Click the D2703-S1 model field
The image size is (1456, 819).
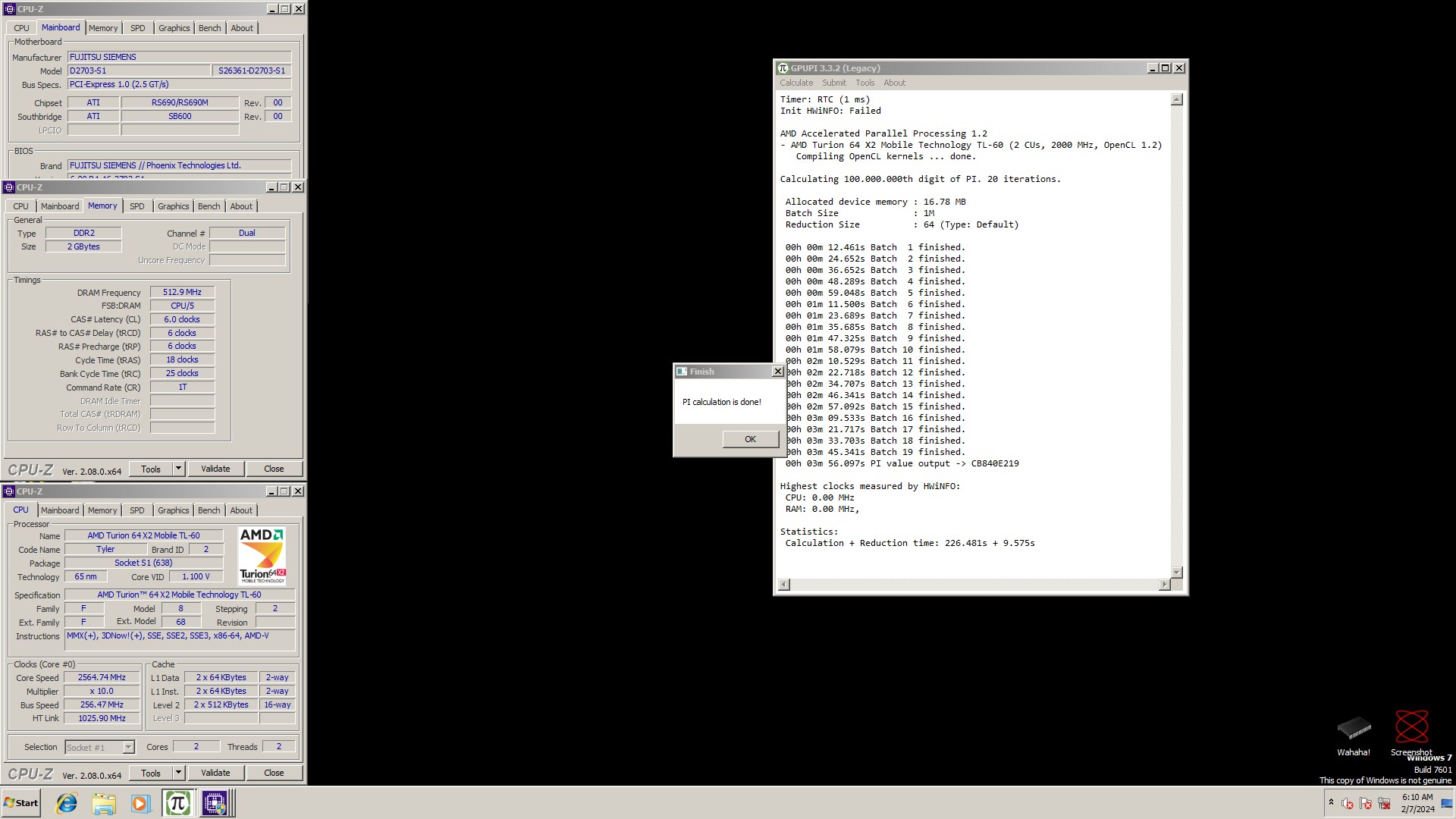point(139,71)
